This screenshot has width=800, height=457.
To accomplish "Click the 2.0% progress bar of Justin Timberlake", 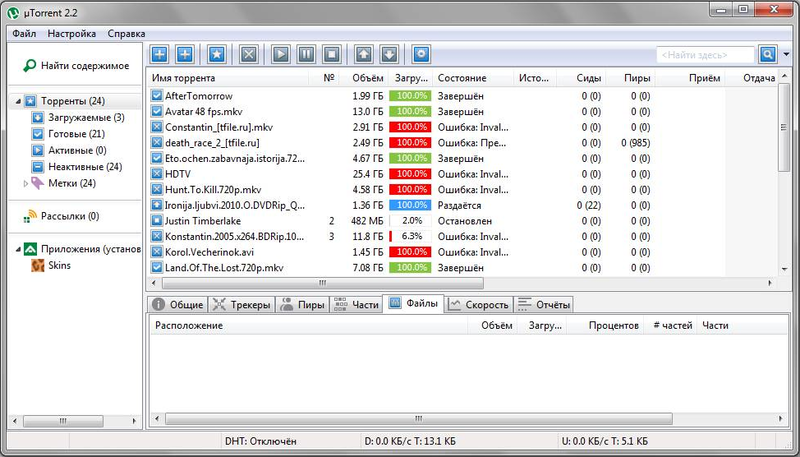I will click(x=410, y=221).
